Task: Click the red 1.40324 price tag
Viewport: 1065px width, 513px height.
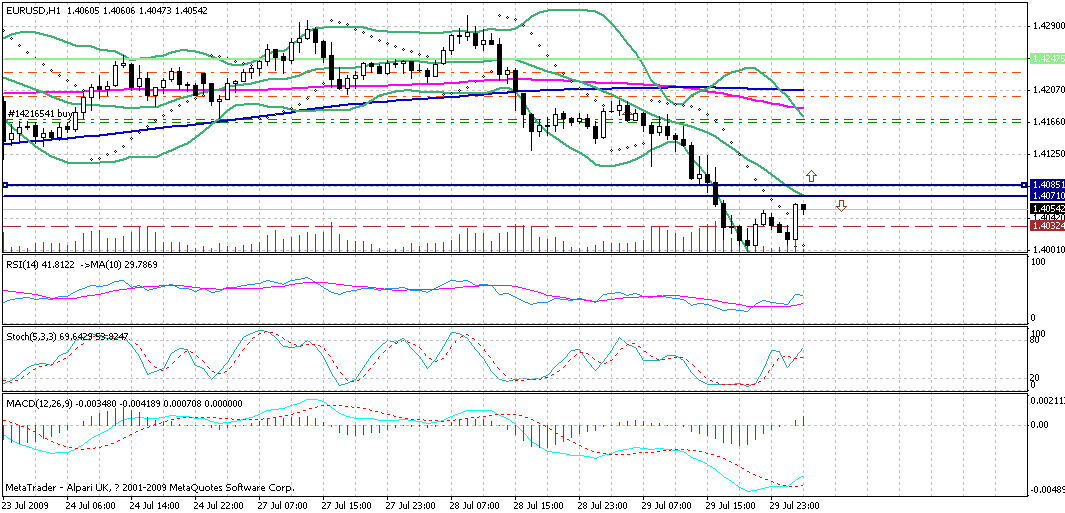Action: pyautogui.click(x=1047, y=225)
